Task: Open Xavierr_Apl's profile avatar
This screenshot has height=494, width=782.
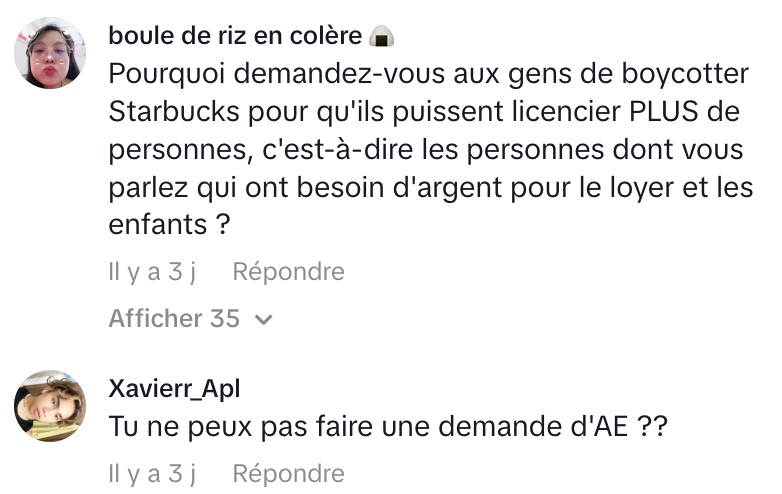Action: pos(50,405)
